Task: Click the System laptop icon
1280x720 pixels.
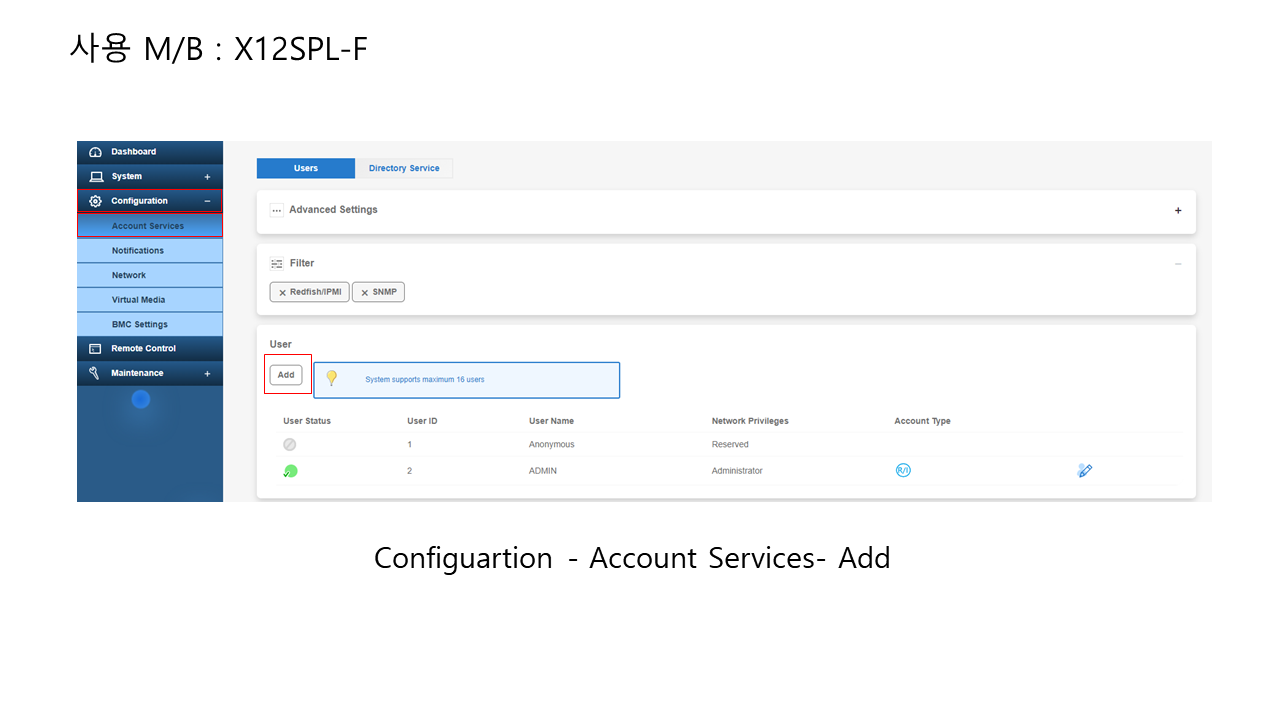Action: (x=96, y=177)
